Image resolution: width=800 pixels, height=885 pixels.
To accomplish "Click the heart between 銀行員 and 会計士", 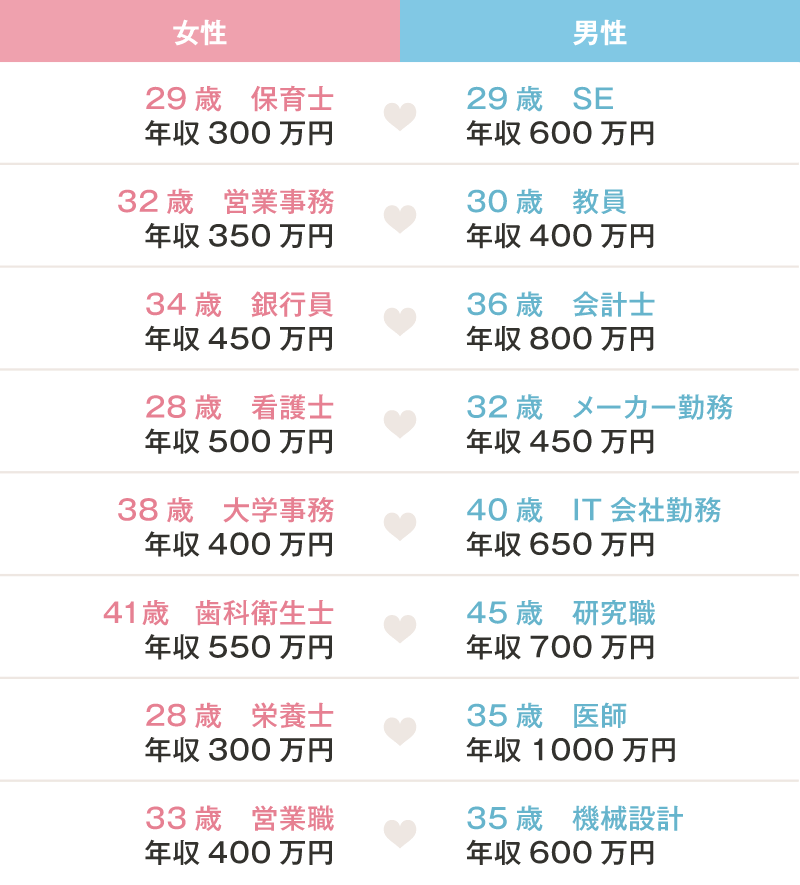I will tap(399, 321).
